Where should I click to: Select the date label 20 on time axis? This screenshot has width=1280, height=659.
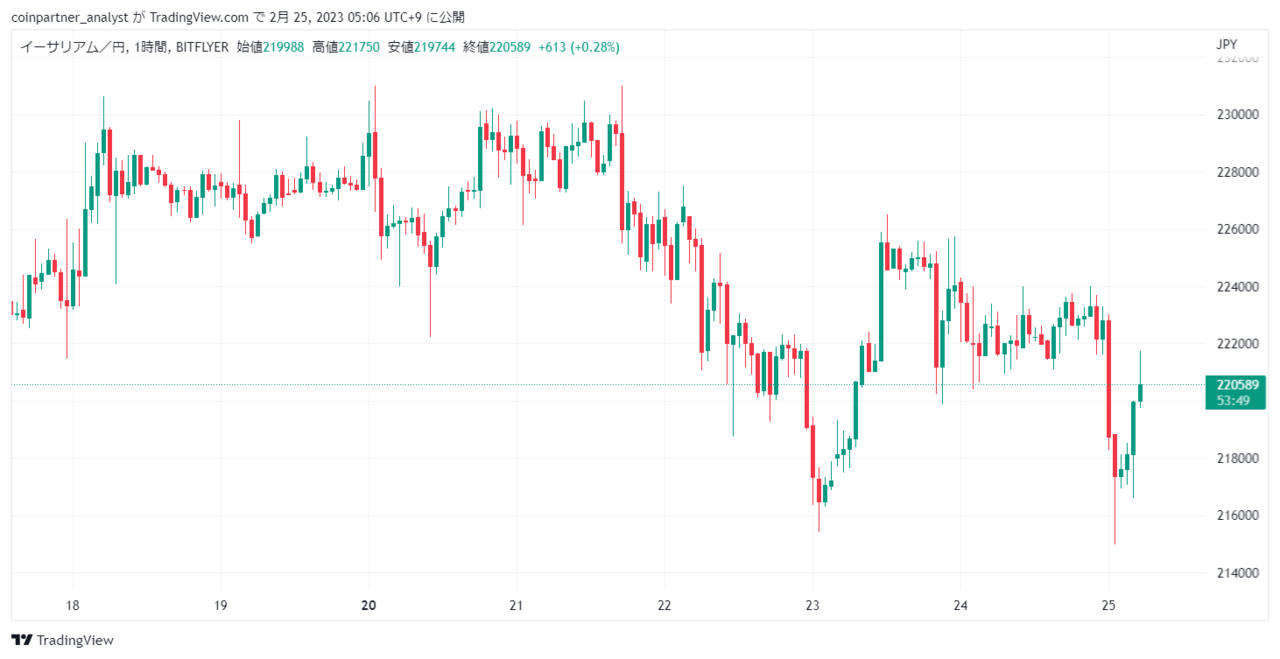point(369,605)
